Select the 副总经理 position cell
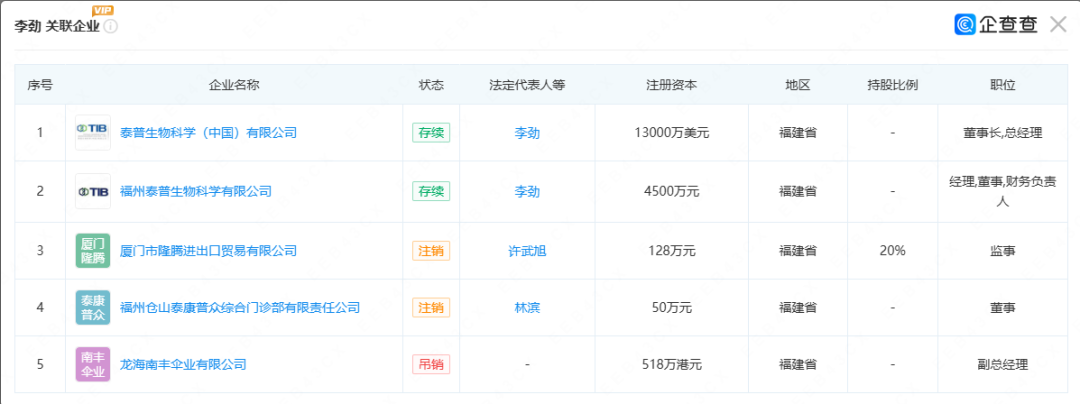The width and height of the screenshot is (1080, 404). [1003, 365]
